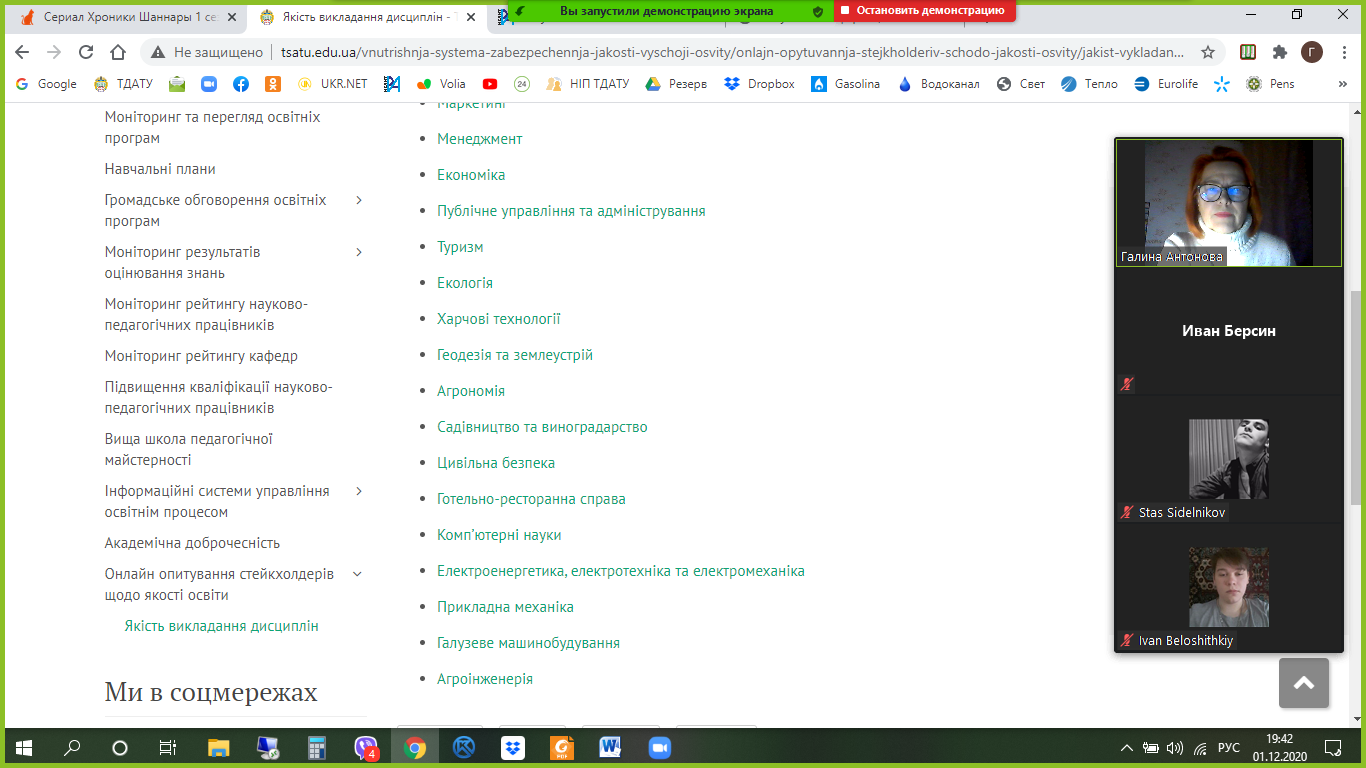
Task: Open the Комп'ютерні науки link
Action: [499, 535]
